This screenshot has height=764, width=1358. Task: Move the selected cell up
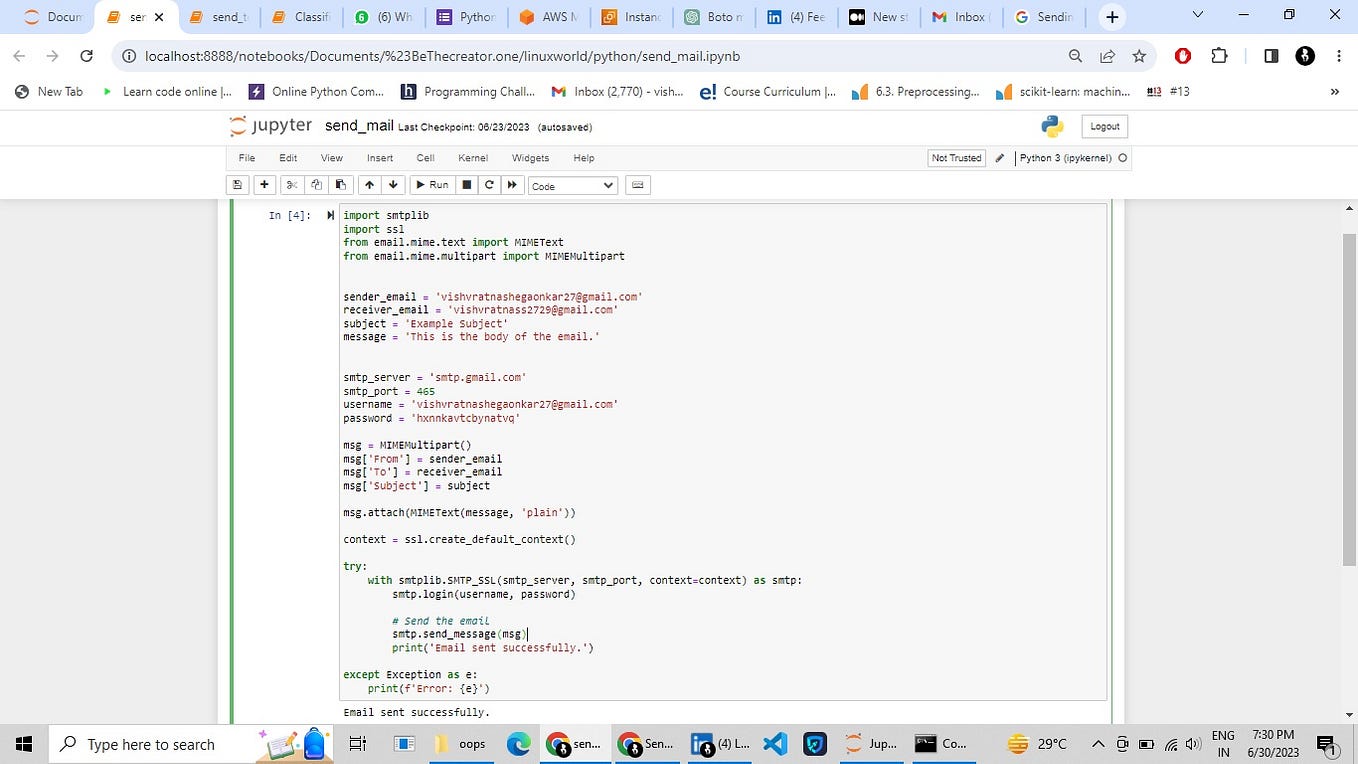click(367, 185)
